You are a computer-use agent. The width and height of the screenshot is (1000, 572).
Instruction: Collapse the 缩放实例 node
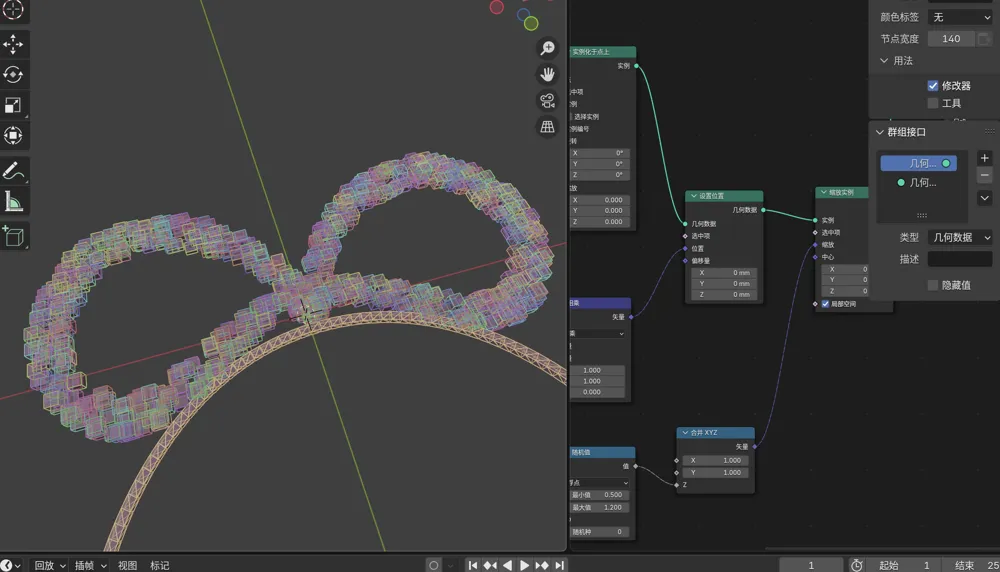pos(823,192)
